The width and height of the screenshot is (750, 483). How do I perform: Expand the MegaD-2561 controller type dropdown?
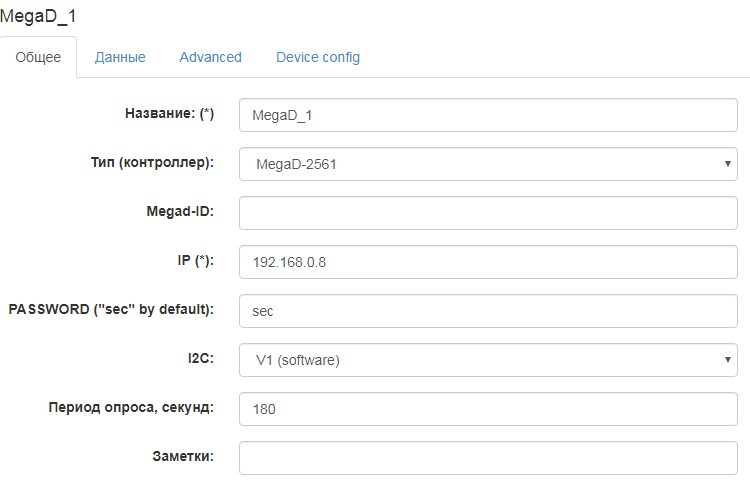click(x=488, y=164)
